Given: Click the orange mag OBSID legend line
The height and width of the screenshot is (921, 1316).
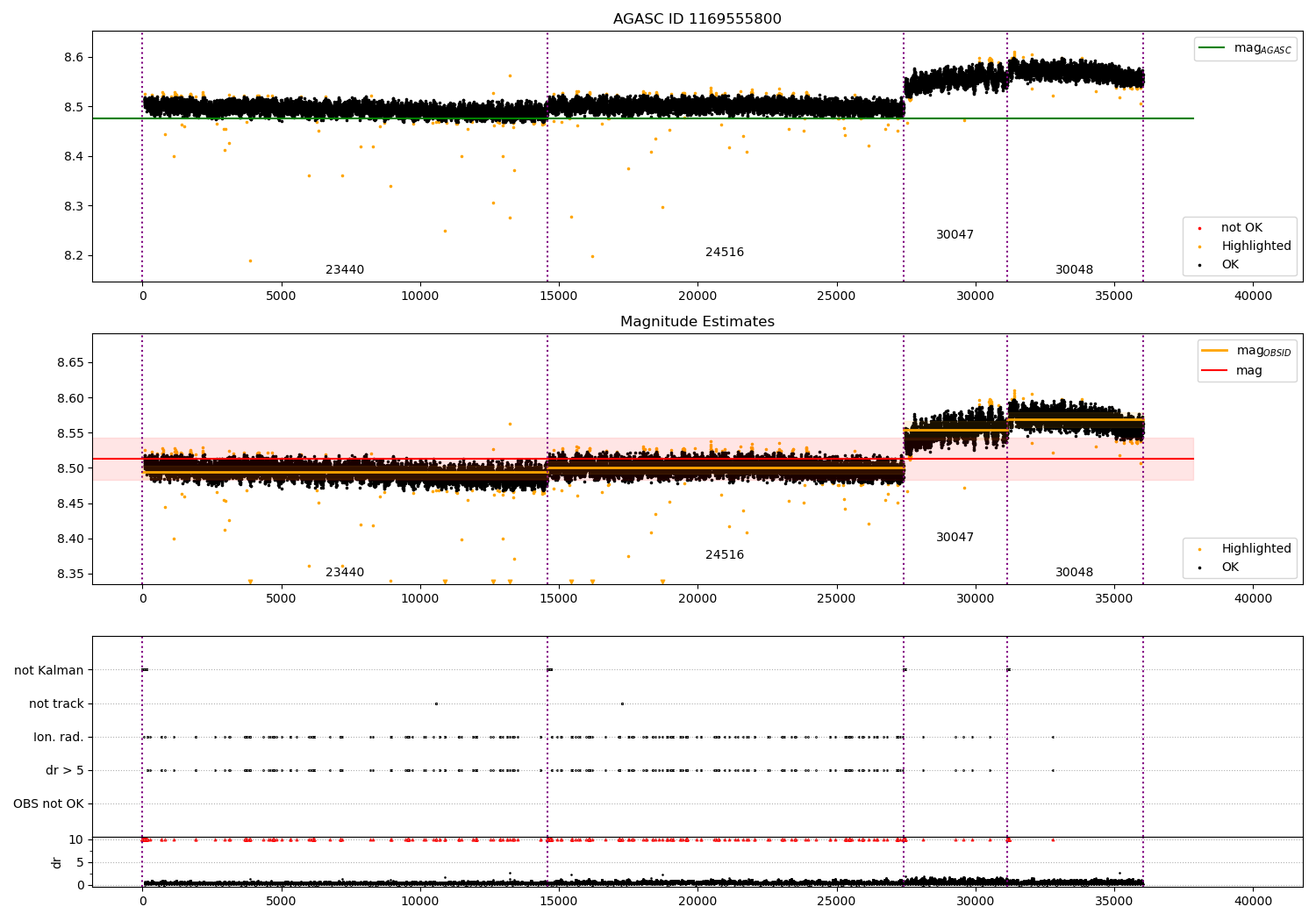Looking at the screenshot, I should (x=1215, y=350).
